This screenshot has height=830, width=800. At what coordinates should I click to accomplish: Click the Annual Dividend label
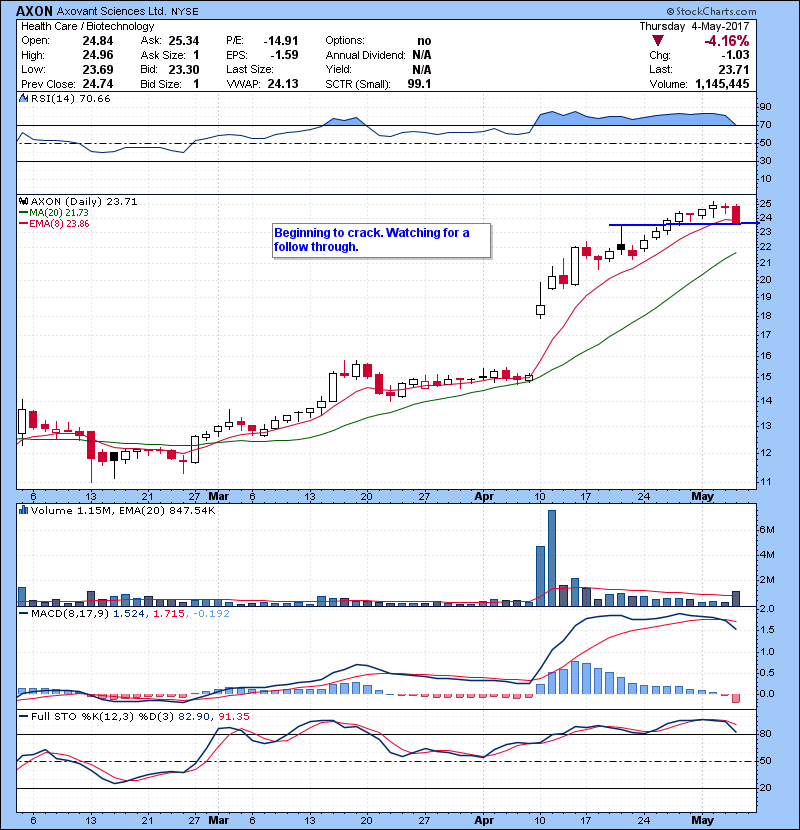coord(365,55)
